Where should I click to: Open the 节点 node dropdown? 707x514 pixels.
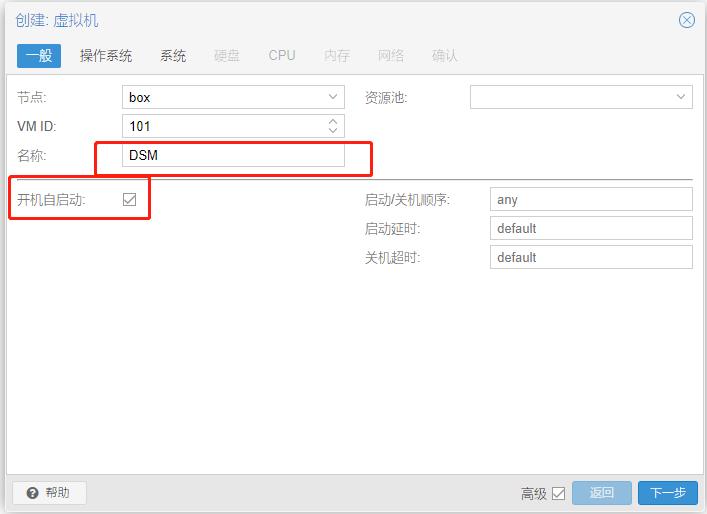(x=333, y=97)
